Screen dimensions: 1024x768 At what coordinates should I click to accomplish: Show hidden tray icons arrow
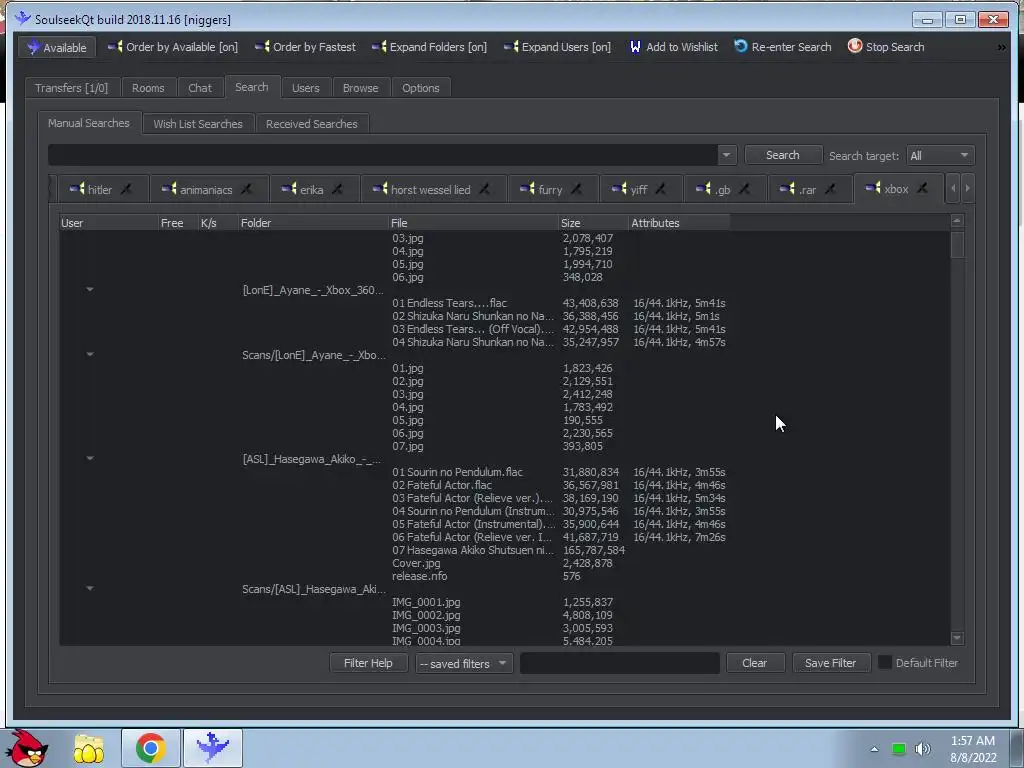[874, 749]
